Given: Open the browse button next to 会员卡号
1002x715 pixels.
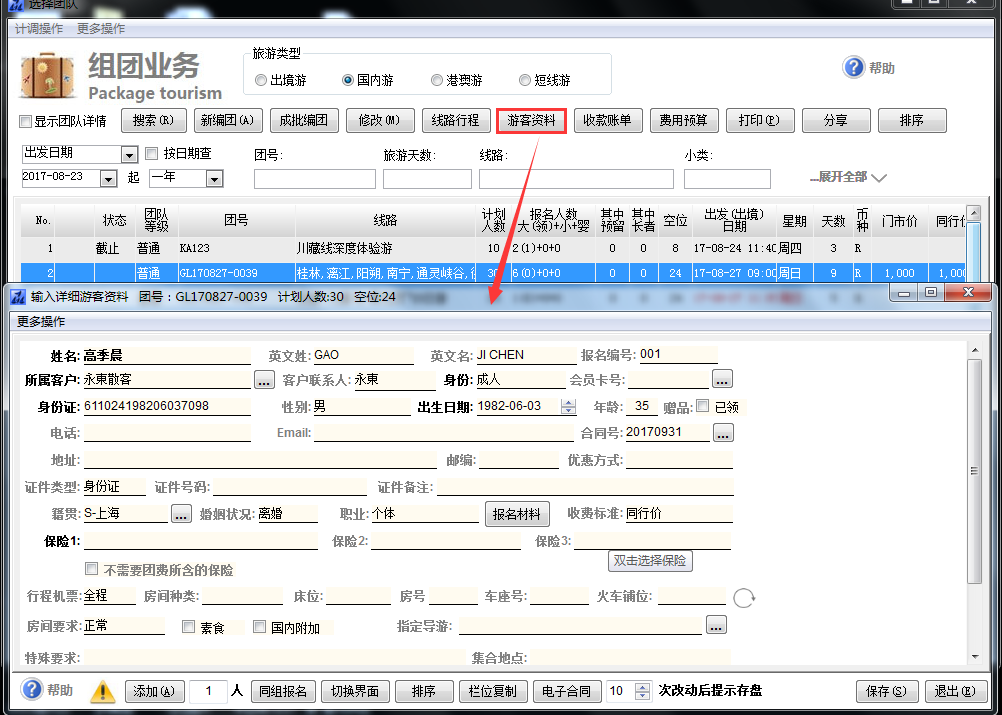Looking at the screenshot, I should coord(722,379).
